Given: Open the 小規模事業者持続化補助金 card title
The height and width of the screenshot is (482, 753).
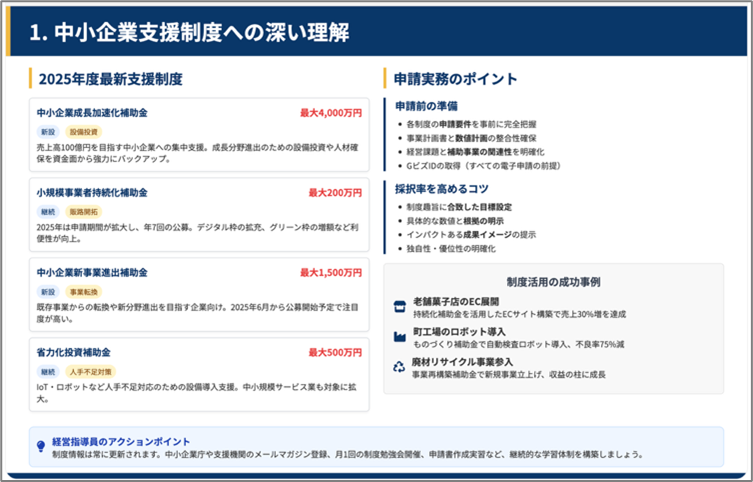Looking at the screenshot, I should (91, 192).
